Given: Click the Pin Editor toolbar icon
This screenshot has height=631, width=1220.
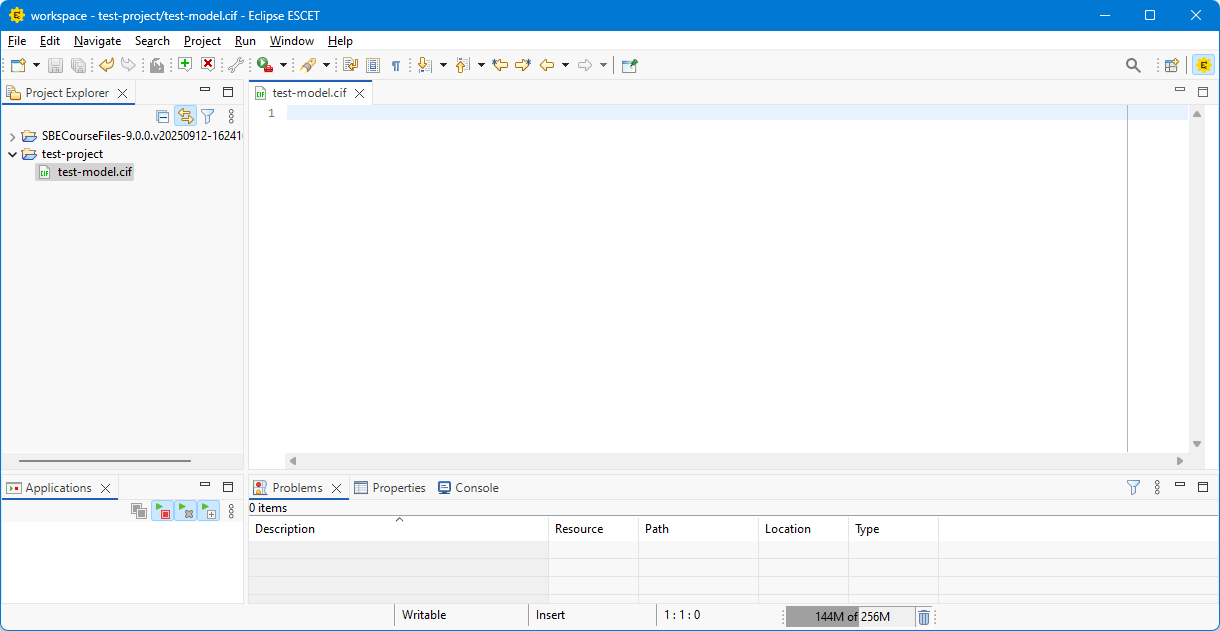Looking at the screenshot, I should pos(629,65).
